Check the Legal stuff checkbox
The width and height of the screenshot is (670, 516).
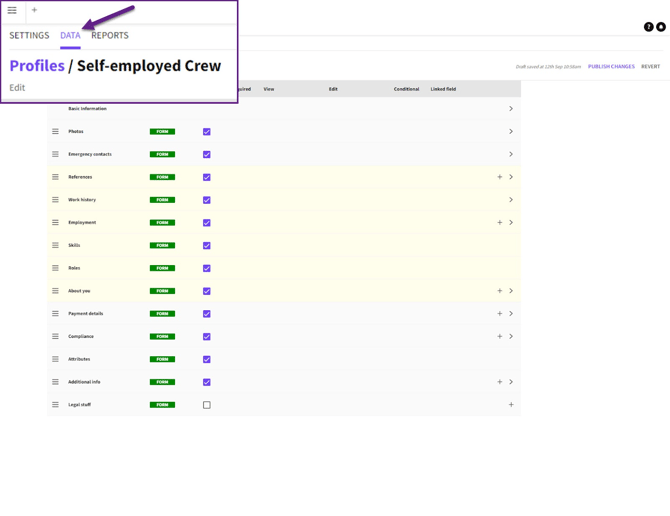point(207,405)
